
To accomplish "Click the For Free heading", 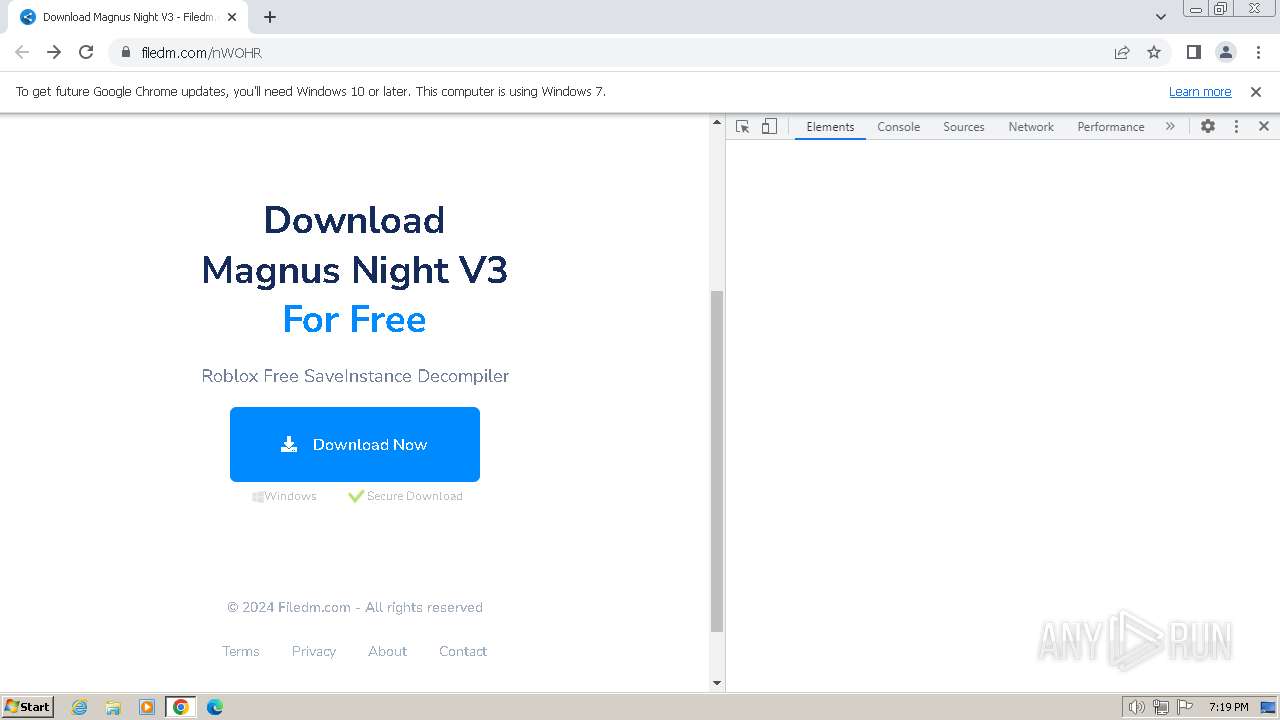I will [x=354, y=319].
